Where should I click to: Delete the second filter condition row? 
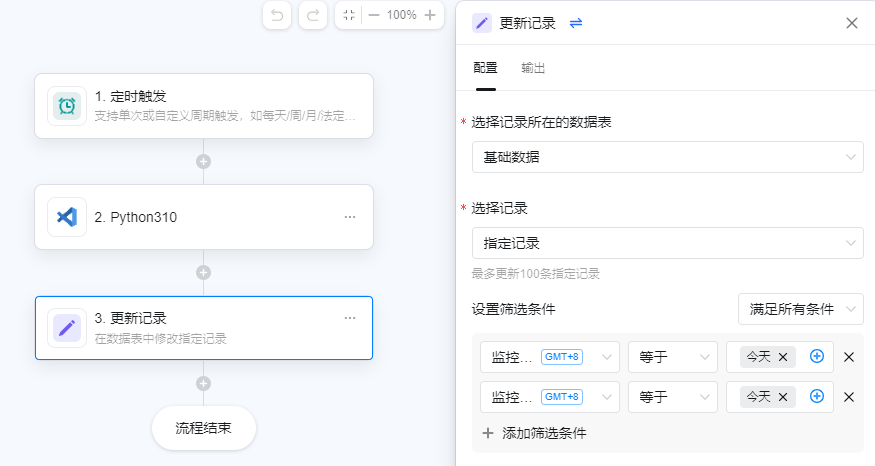(x=849, y=397)
